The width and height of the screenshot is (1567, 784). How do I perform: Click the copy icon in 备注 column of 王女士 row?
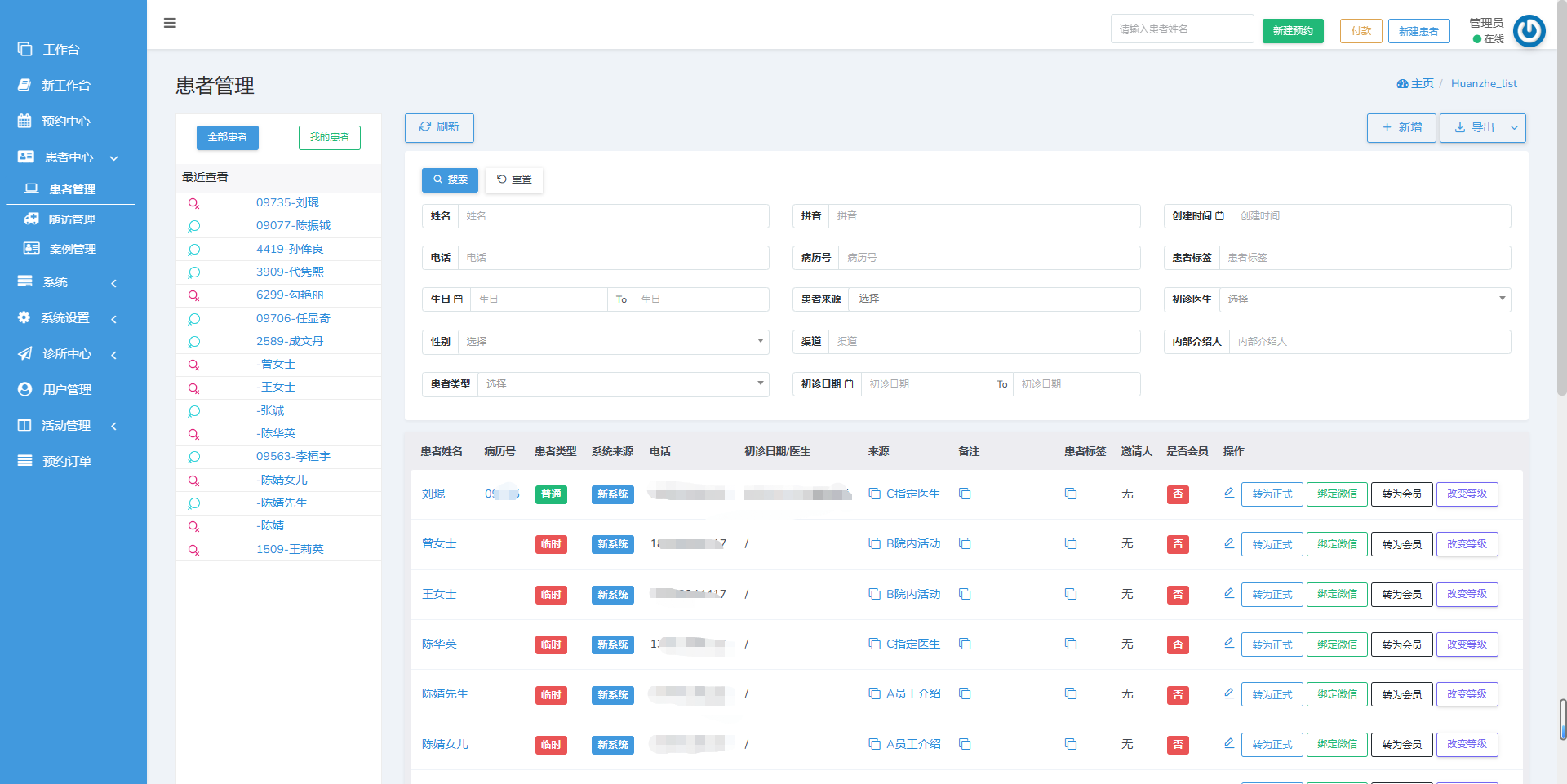(965, 595)
